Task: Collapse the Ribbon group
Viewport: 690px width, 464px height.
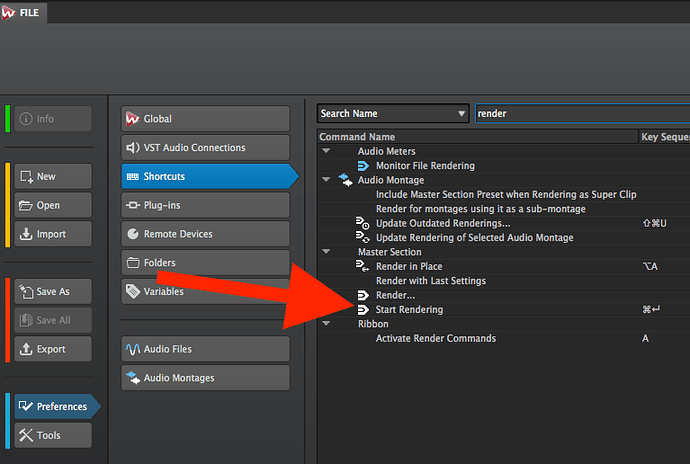Action: [x=325, y=324]
